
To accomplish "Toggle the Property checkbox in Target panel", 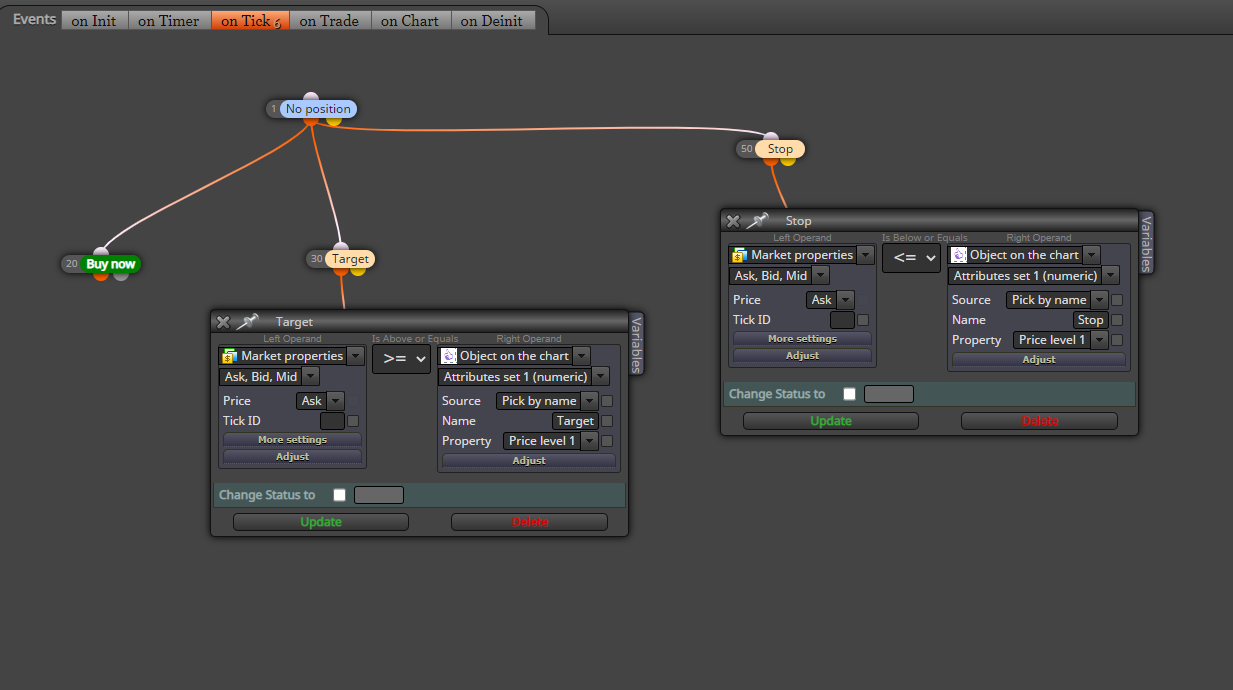I will [607, 441].
